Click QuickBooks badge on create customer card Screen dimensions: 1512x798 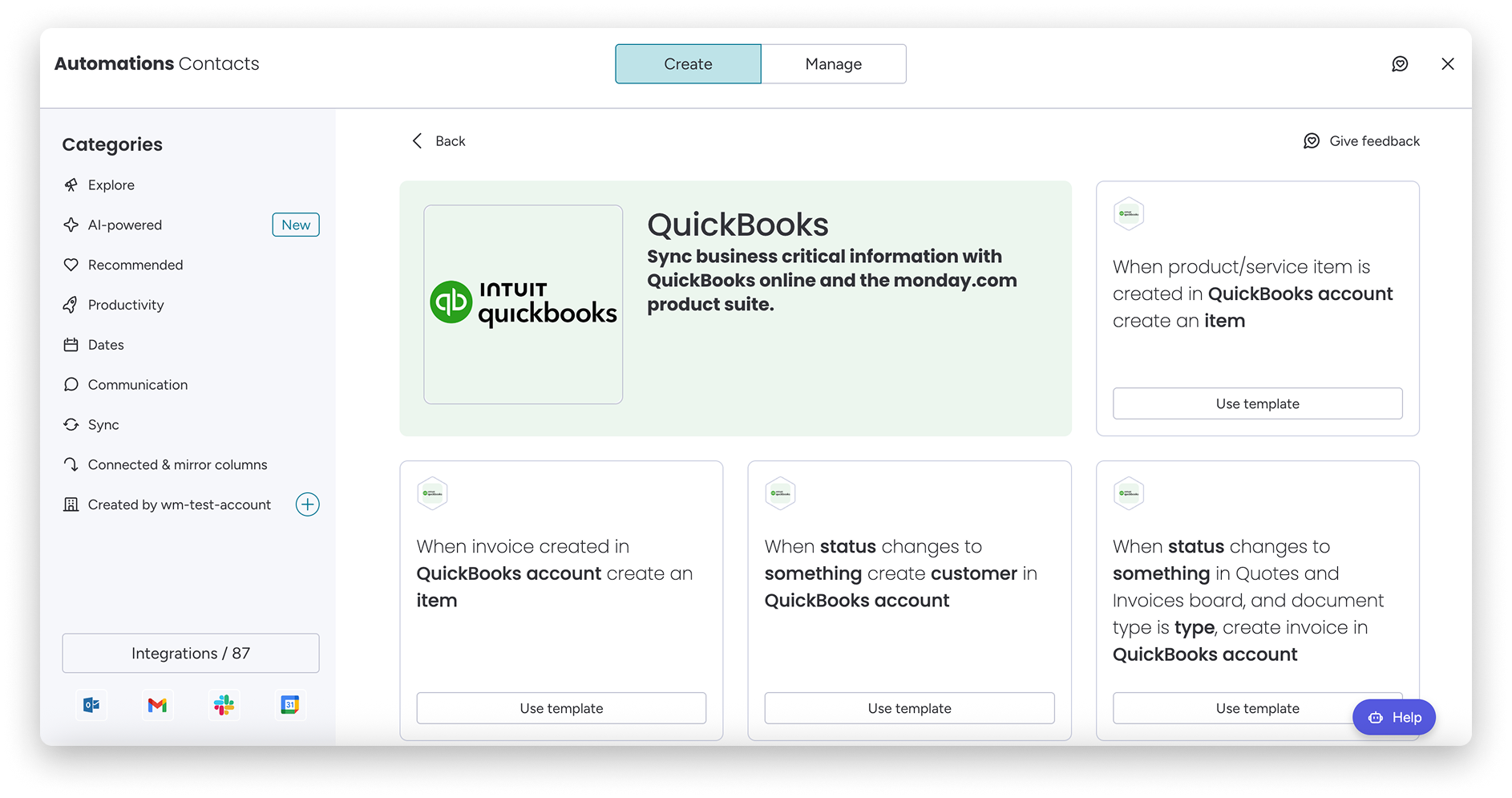click(780, 493)
